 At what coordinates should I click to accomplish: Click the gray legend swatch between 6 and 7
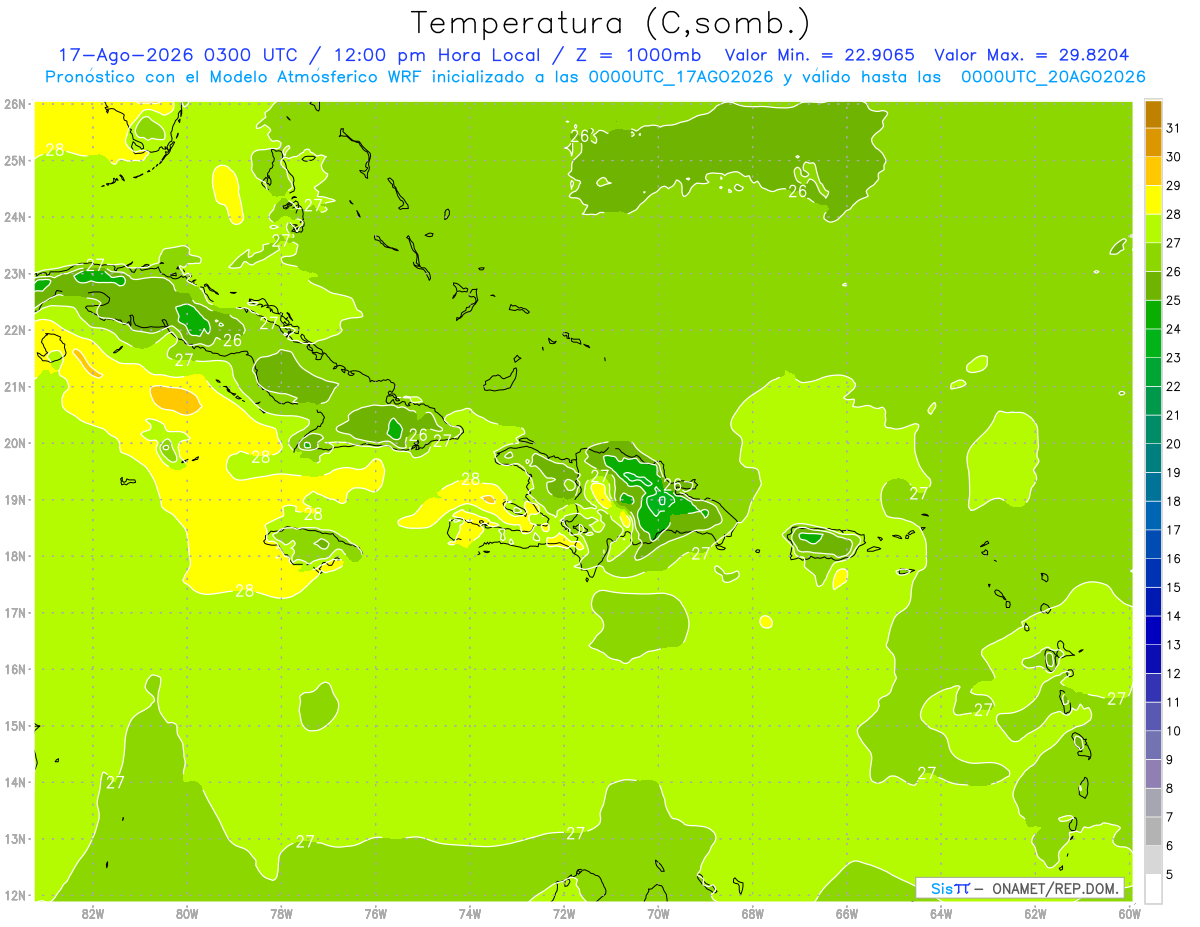click(1153, 831)
